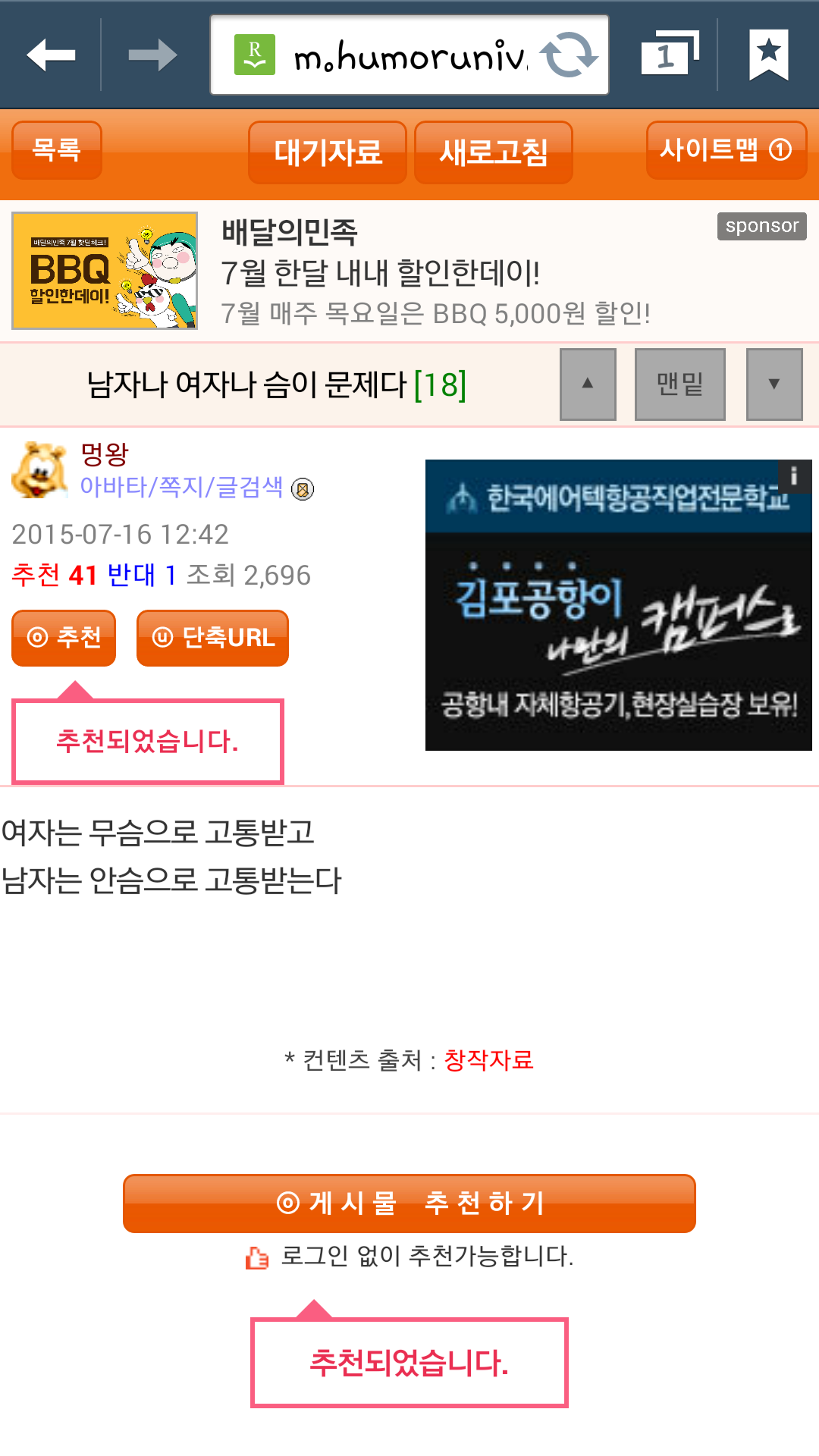Click the ad info 'i' icon
Viewport: 819px width, 1456px height.
(x=794, y=476)
